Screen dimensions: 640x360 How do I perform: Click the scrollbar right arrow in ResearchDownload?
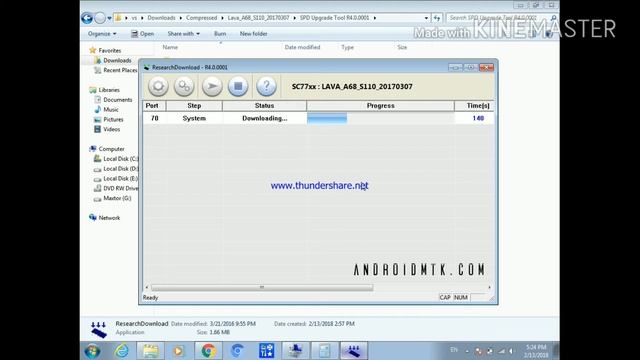[489, 288]
